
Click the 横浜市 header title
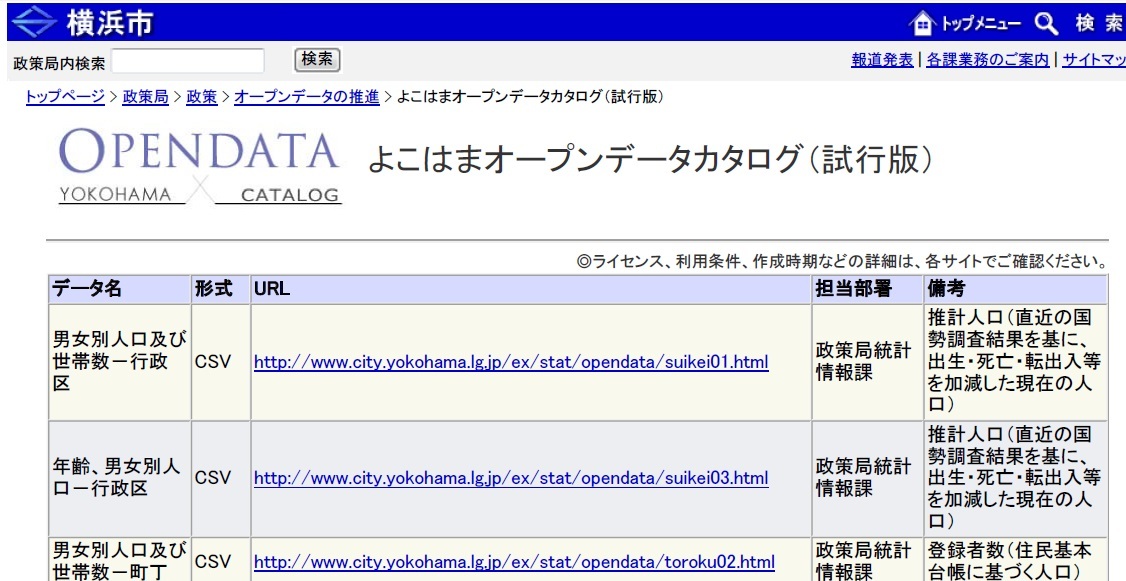coord(110,23)
